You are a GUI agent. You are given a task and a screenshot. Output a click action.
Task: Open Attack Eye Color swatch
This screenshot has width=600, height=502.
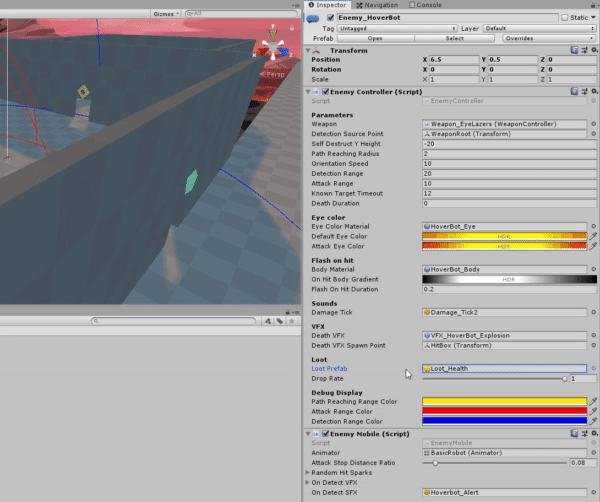tap(504, 246)
